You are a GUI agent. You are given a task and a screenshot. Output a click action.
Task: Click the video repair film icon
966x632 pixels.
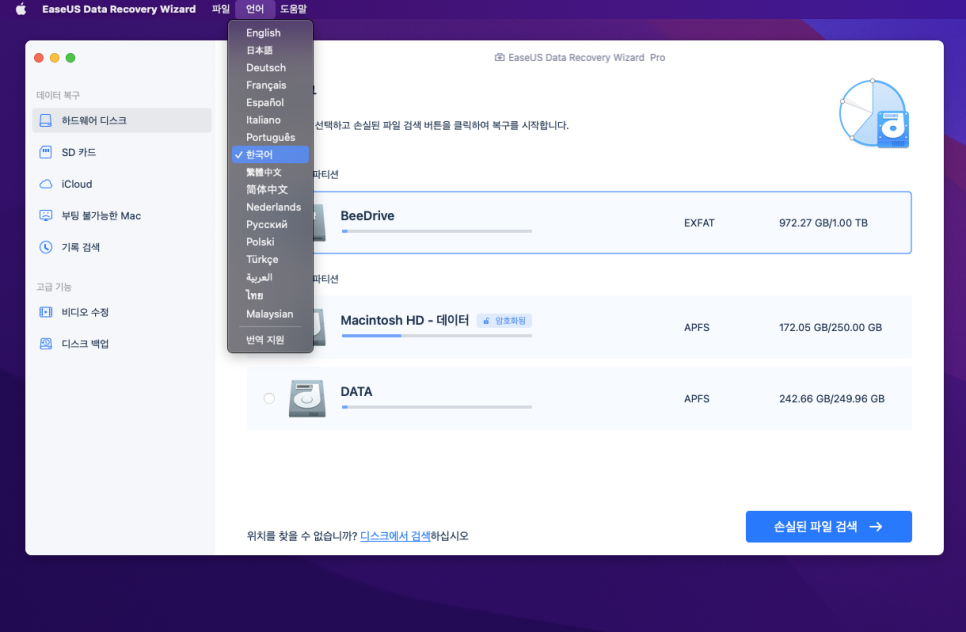pos(46,312)
